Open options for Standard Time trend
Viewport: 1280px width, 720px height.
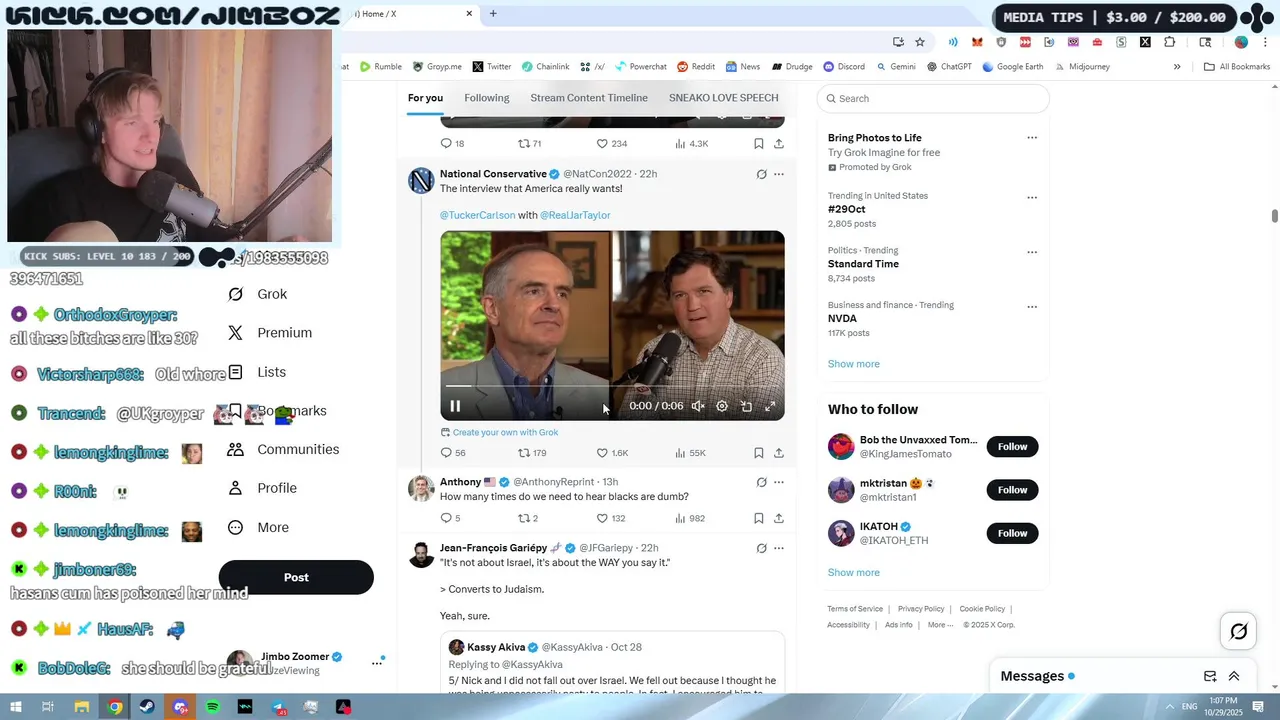[x=1032, y=252]
